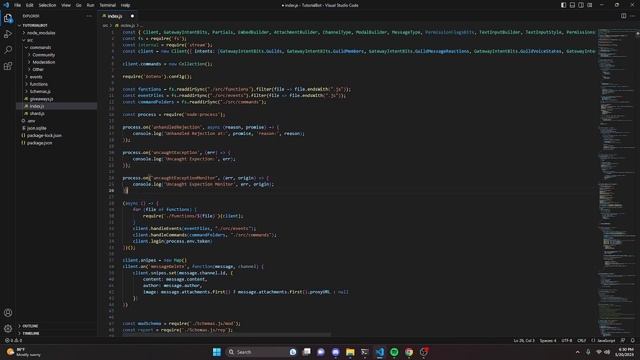Toggle secondary side bar visibility

581,5
